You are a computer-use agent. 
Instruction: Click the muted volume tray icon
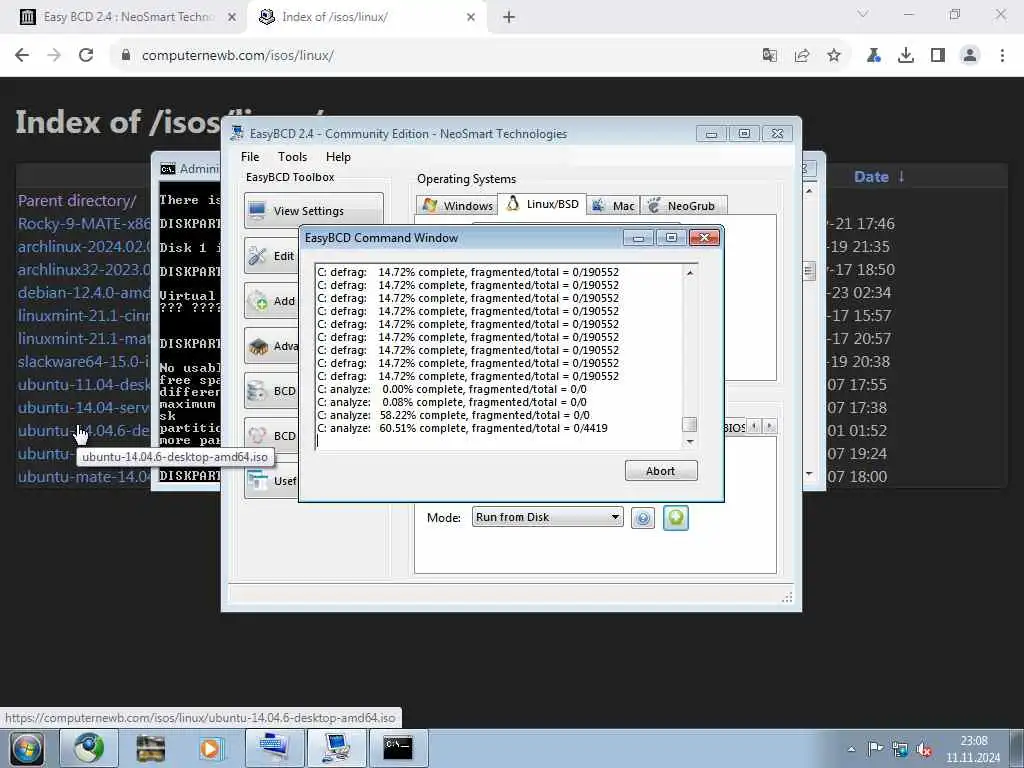click(923, 749)
